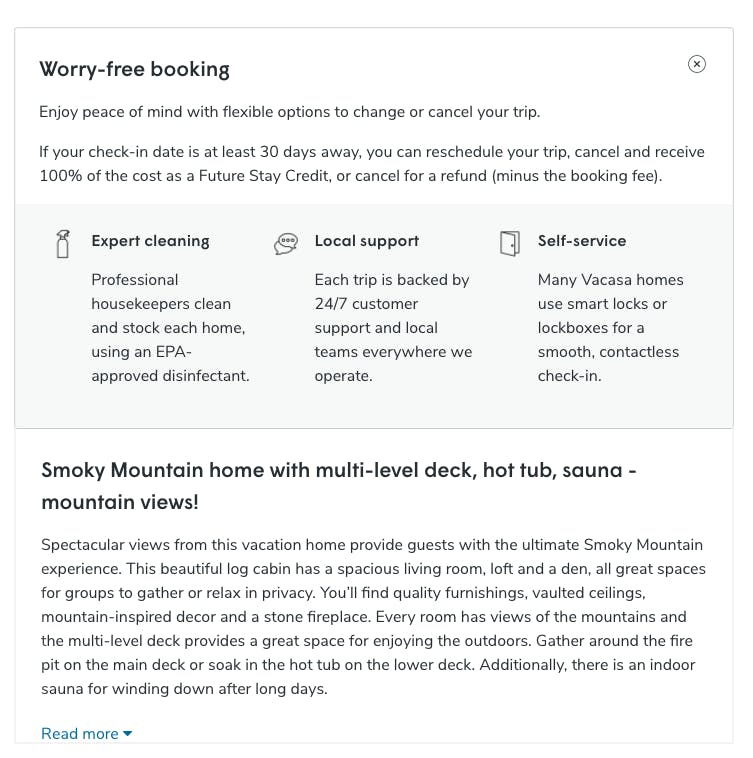The image size is (753, 758).
Task: Click the spray bottle cleaning icon
Action: click(x=63, y=244)
